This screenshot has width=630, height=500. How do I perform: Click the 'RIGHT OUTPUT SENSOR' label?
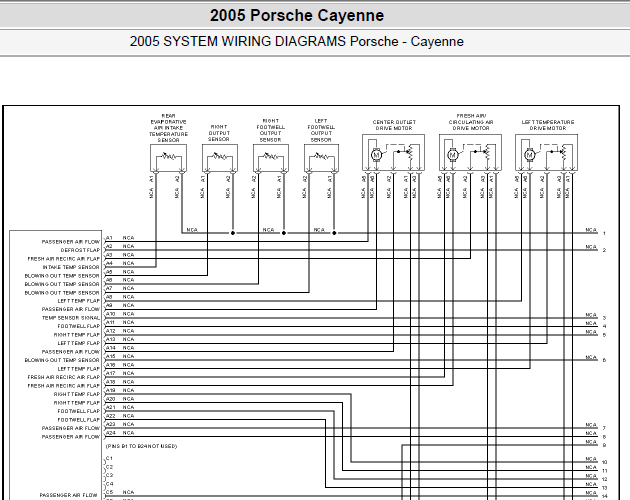(x=219, y=133)
